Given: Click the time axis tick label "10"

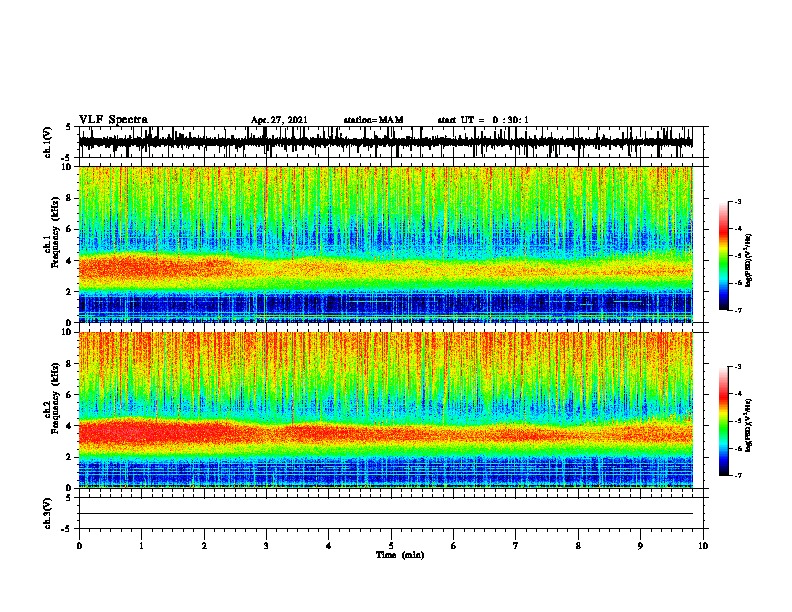Looking at the screenshot, I should [703, 546].
